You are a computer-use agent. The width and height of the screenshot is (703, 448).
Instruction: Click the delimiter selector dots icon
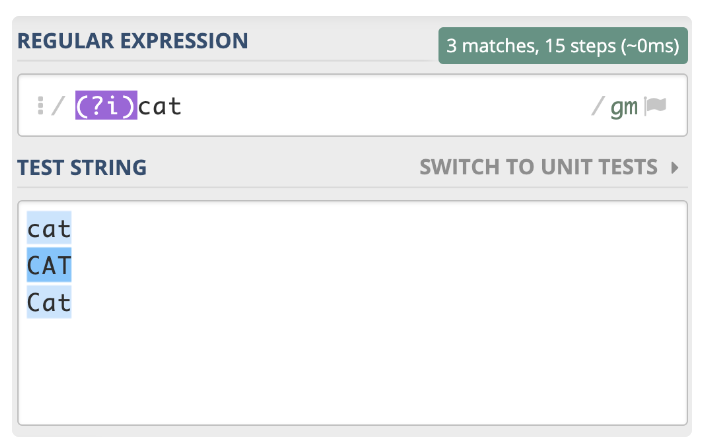(x=40, y=106)
